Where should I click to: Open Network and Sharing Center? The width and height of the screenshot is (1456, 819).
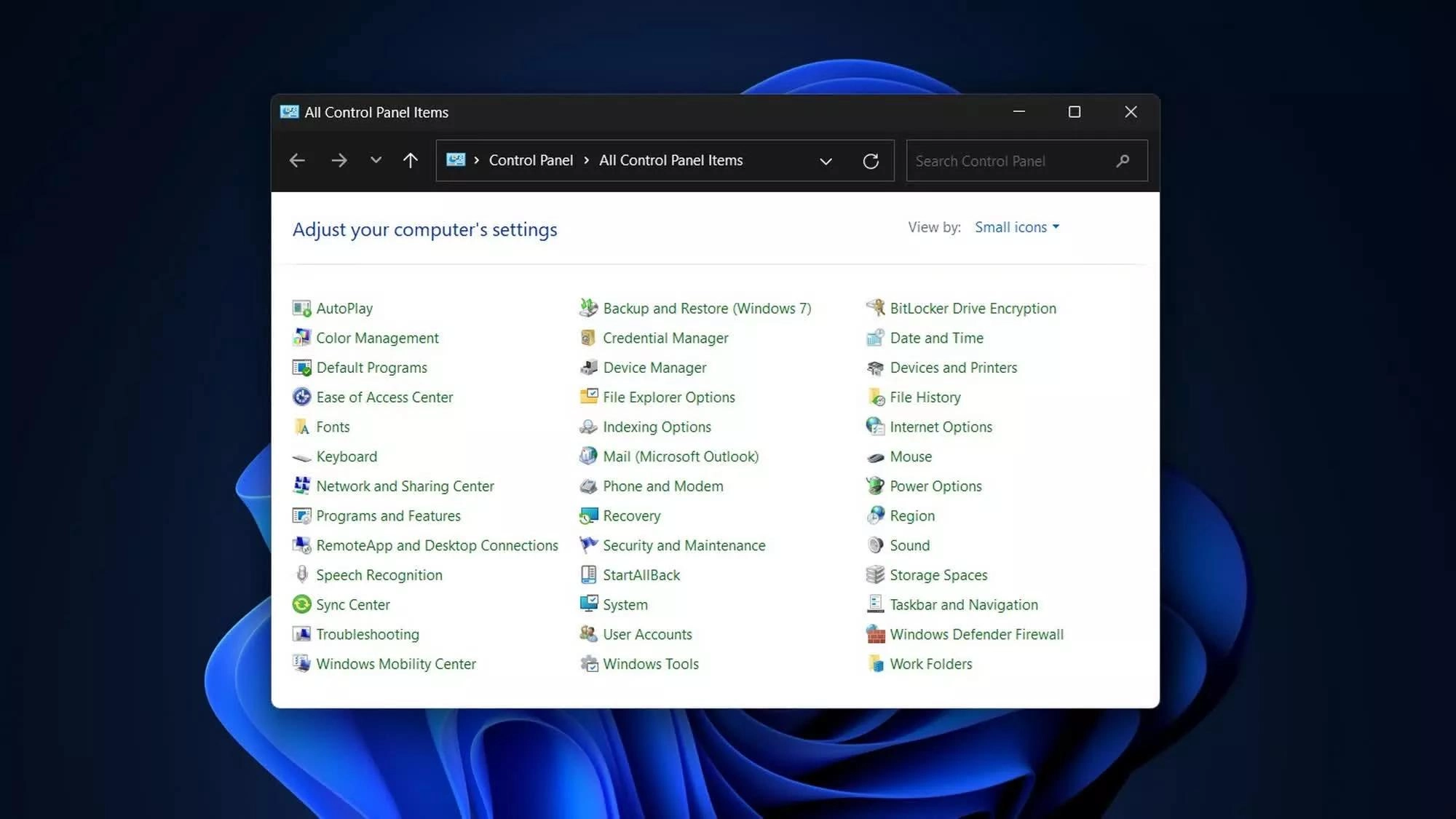click(405, 486)
